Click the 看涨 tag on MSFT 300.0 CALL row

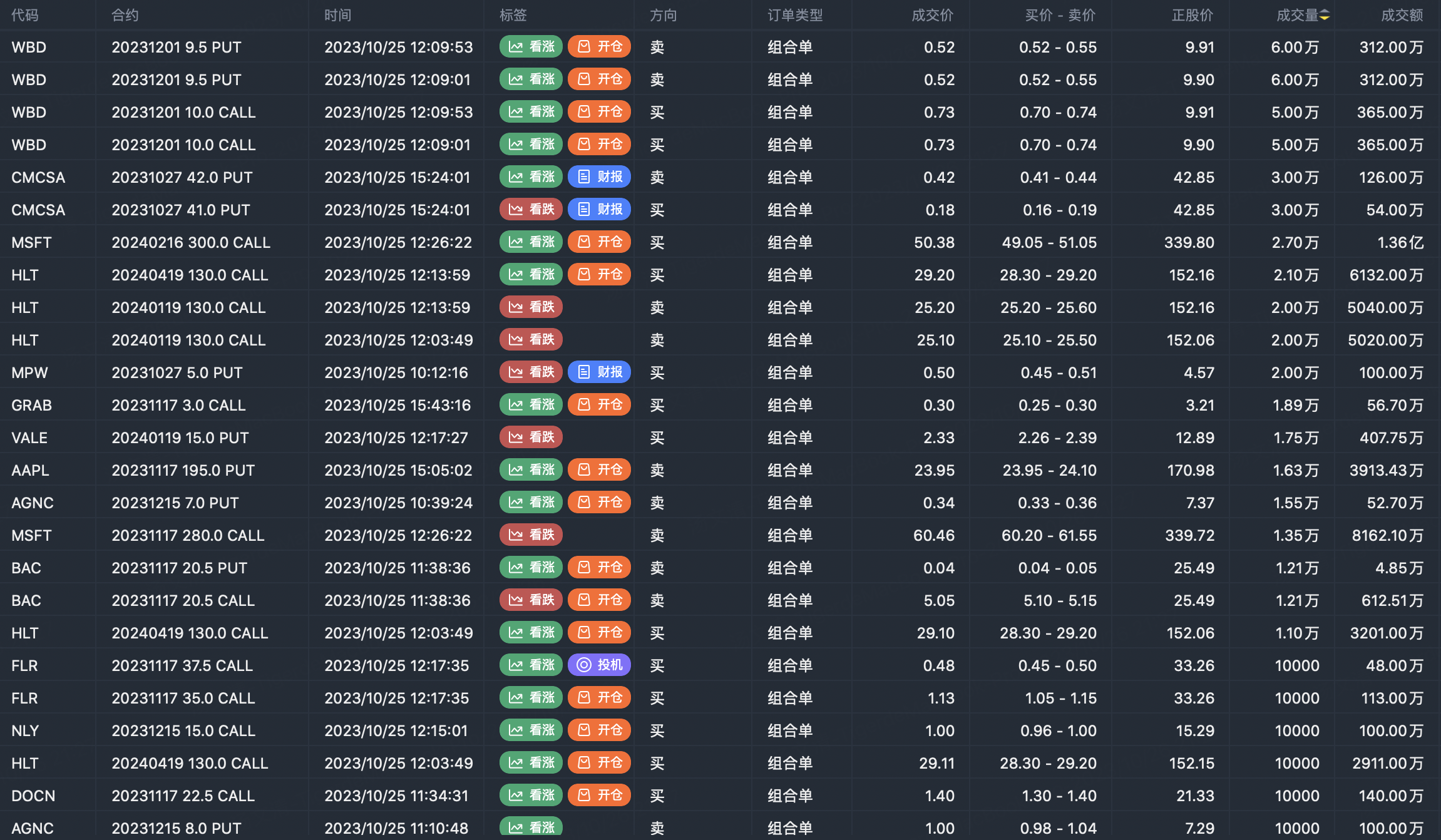[x=531, y=242]
